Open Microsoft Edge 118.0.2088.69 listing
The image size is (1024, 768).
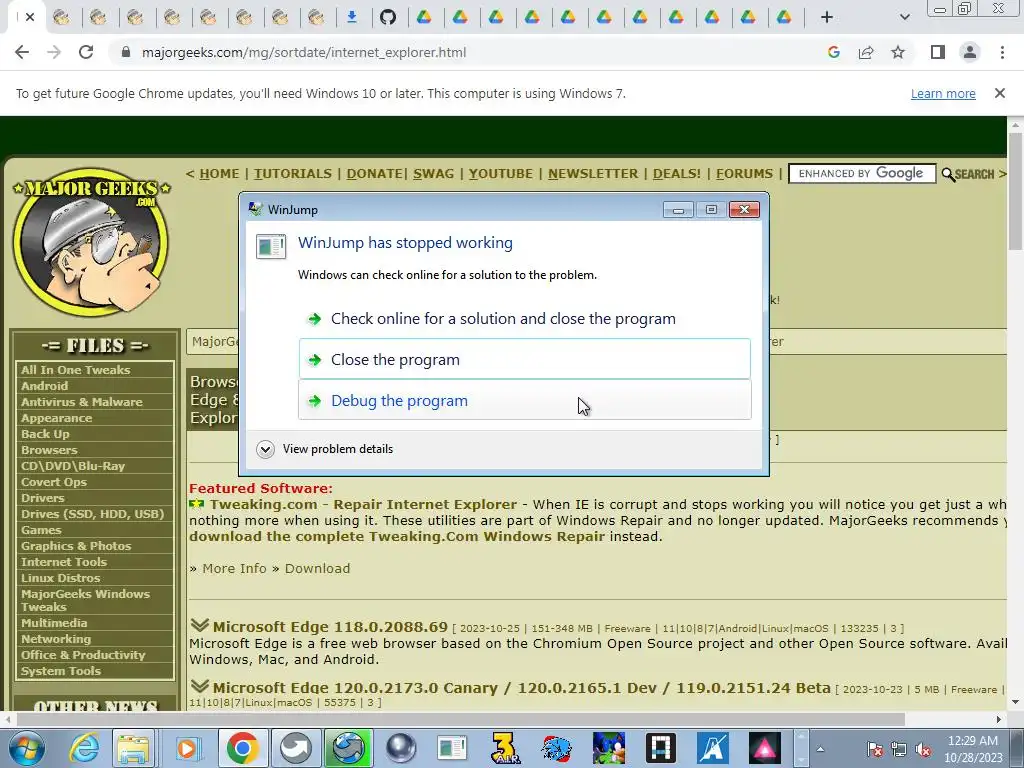point(330,627)
